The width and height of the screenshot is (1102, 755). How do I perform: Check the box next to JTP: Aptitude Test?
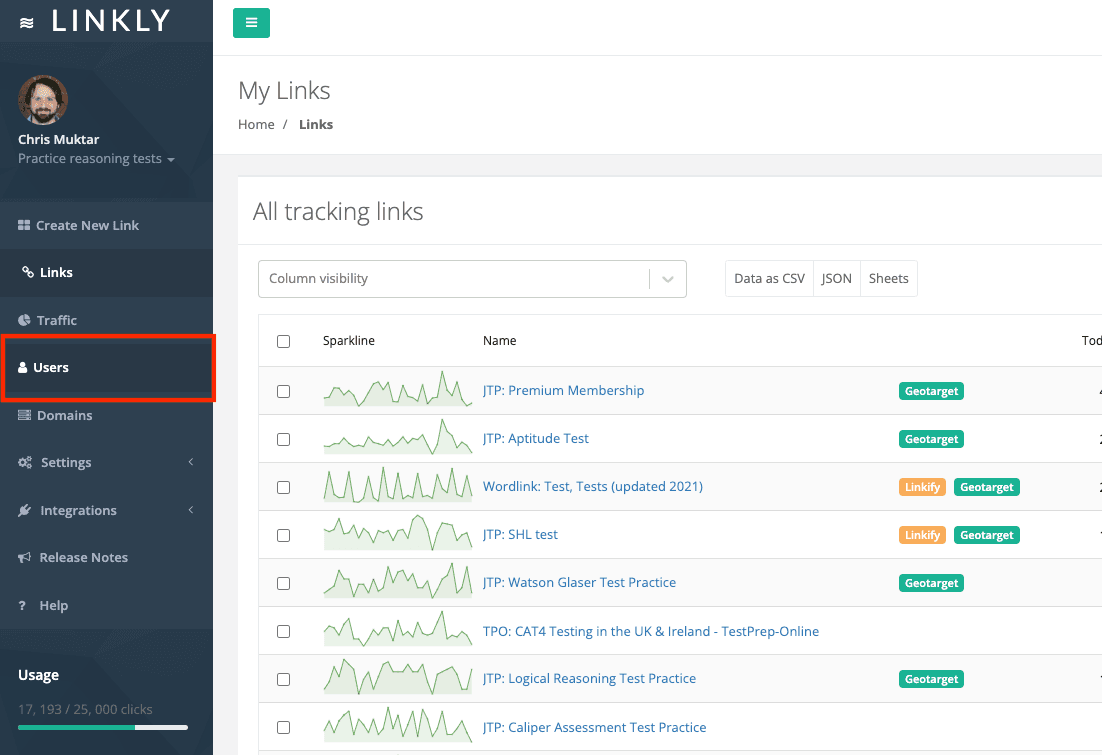click(283, 439)
